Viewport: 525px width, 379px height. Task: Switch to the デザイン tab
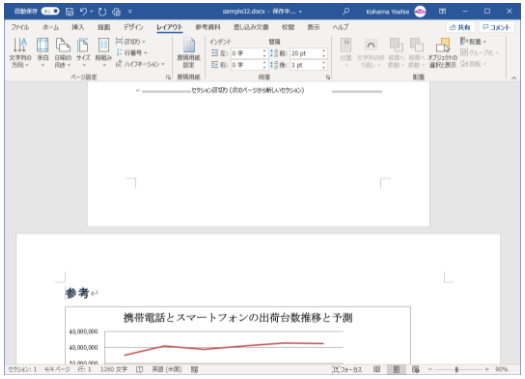pos(133,27)
